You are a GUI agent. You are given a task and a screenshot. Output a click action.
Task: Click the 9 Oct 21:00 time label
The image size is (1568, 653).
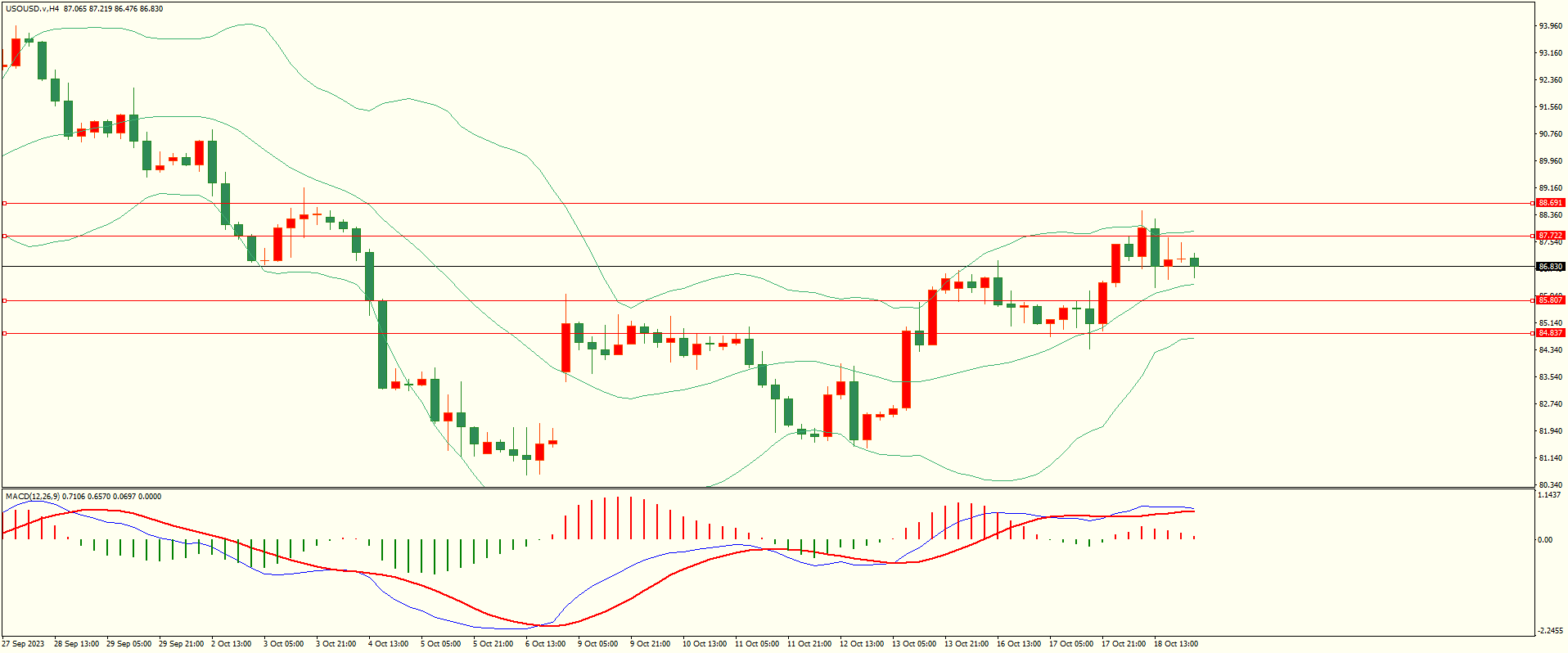pyautogui.click(x=651, y=644)
